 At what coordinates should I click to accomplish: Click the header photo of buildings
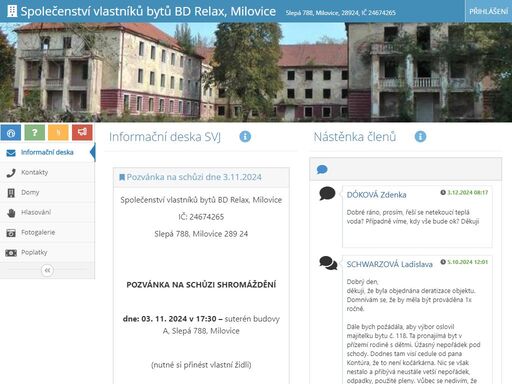tap(256, 72)
